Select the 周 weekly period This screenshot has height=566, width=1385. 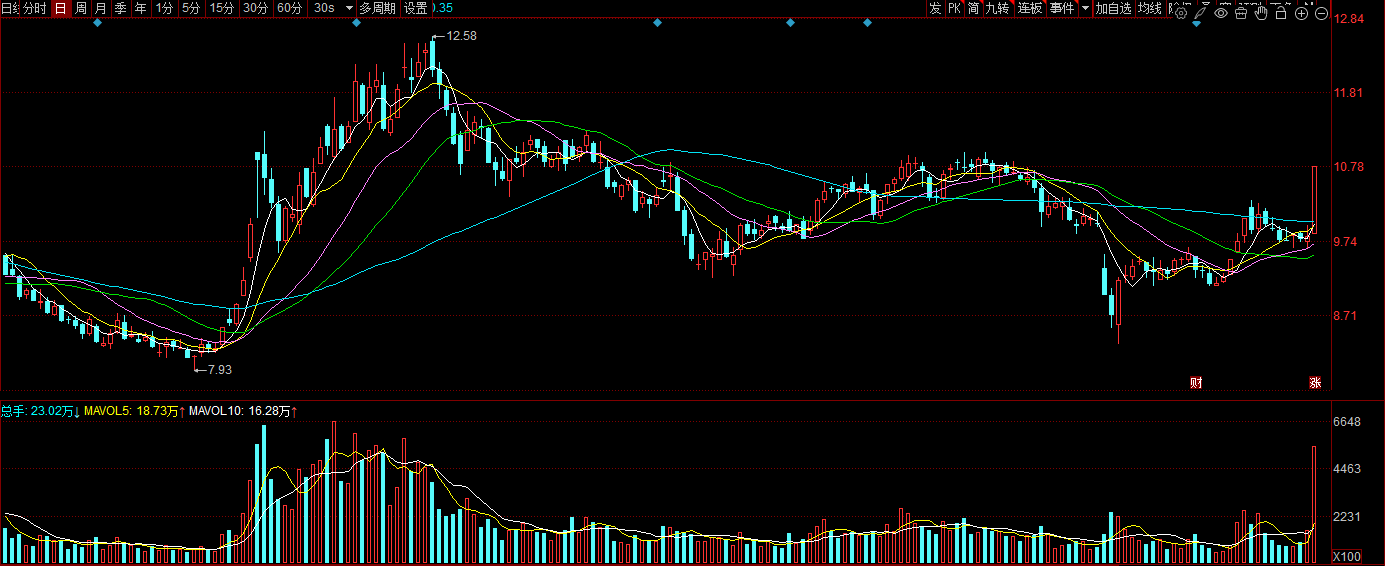click(x=81, y=8)
